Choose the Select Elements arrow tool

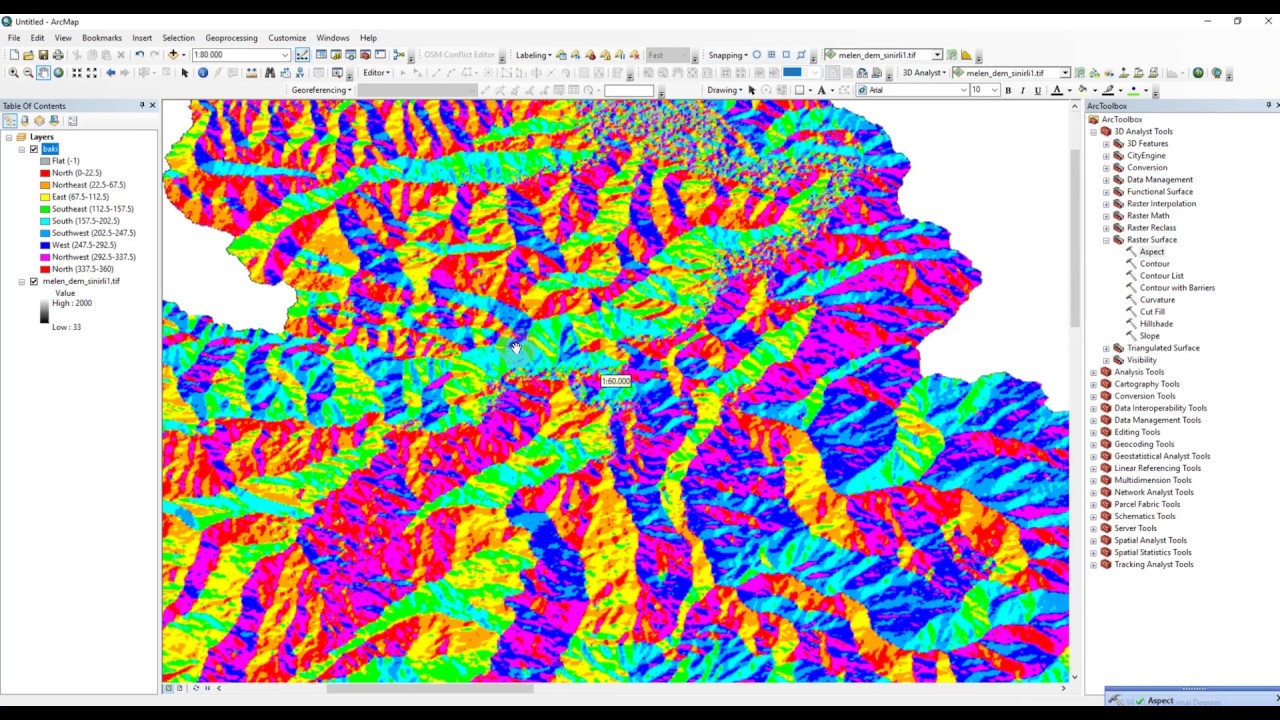184,73
